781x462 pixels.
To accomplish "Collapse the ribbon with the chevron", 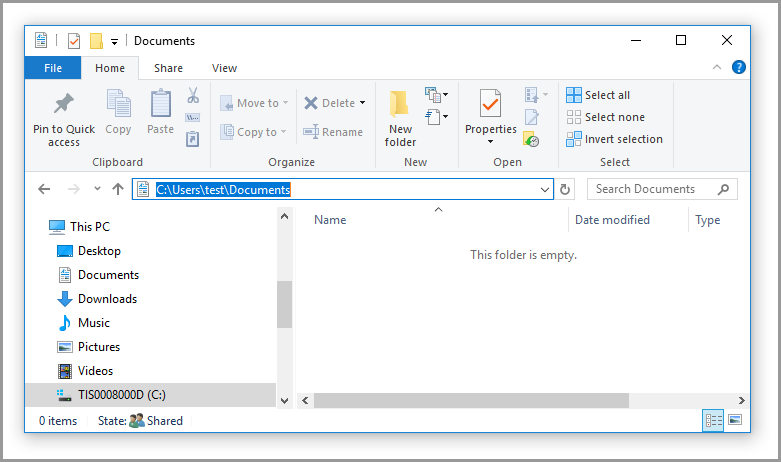I will 717,67.
